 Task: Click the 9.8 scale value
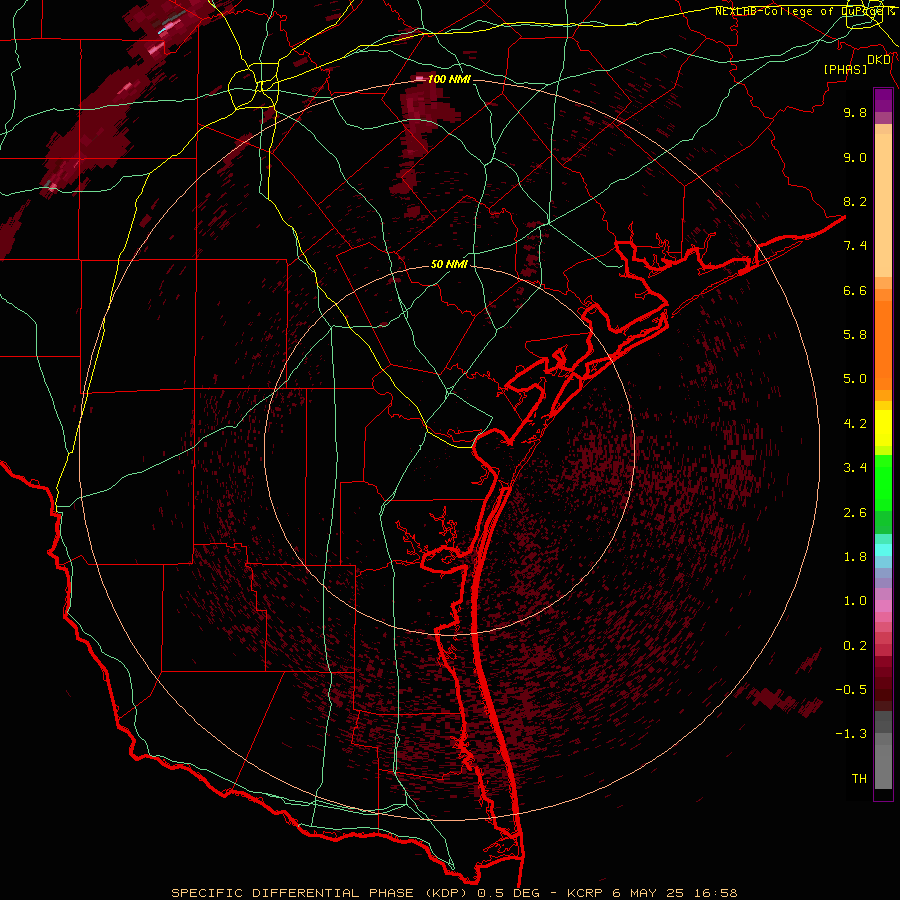click(855, 112)
